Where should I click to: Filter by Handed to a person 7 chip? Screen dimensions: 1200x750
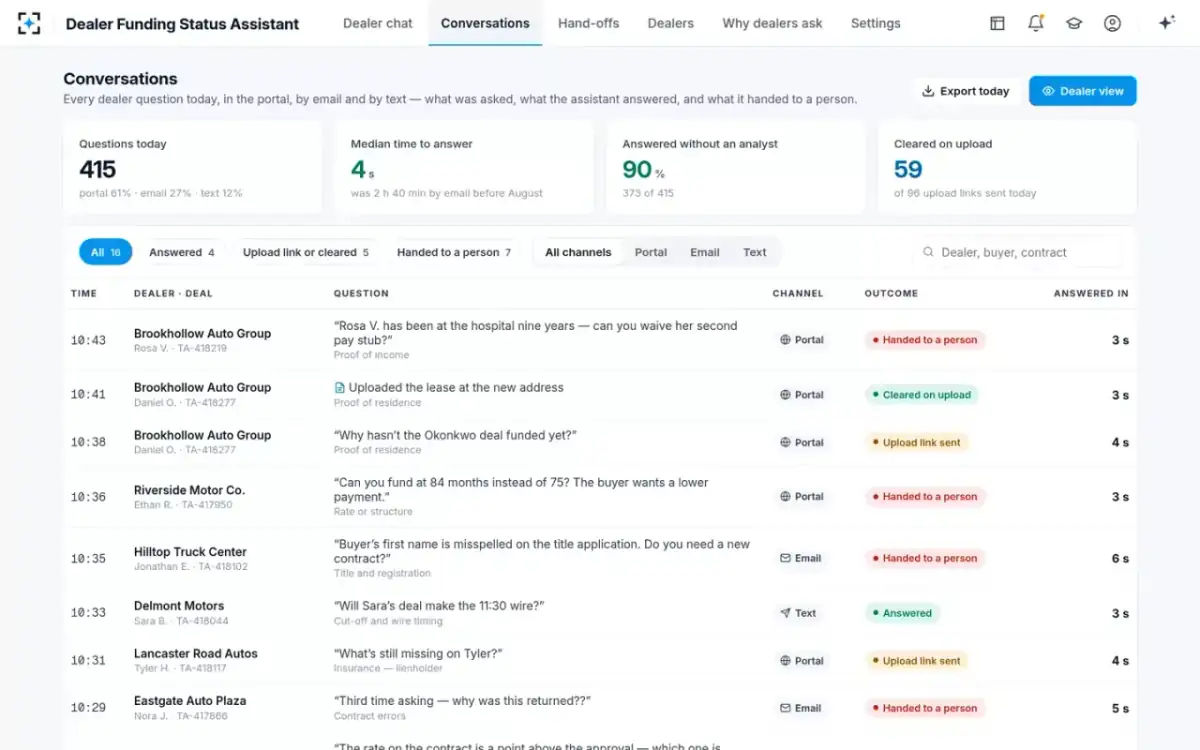click(454, 252)
